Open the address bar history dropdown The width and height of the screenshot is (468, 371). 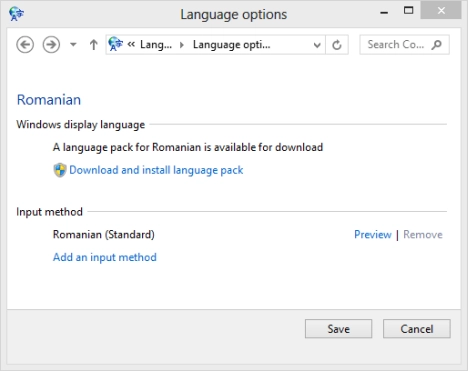[317, 45]
